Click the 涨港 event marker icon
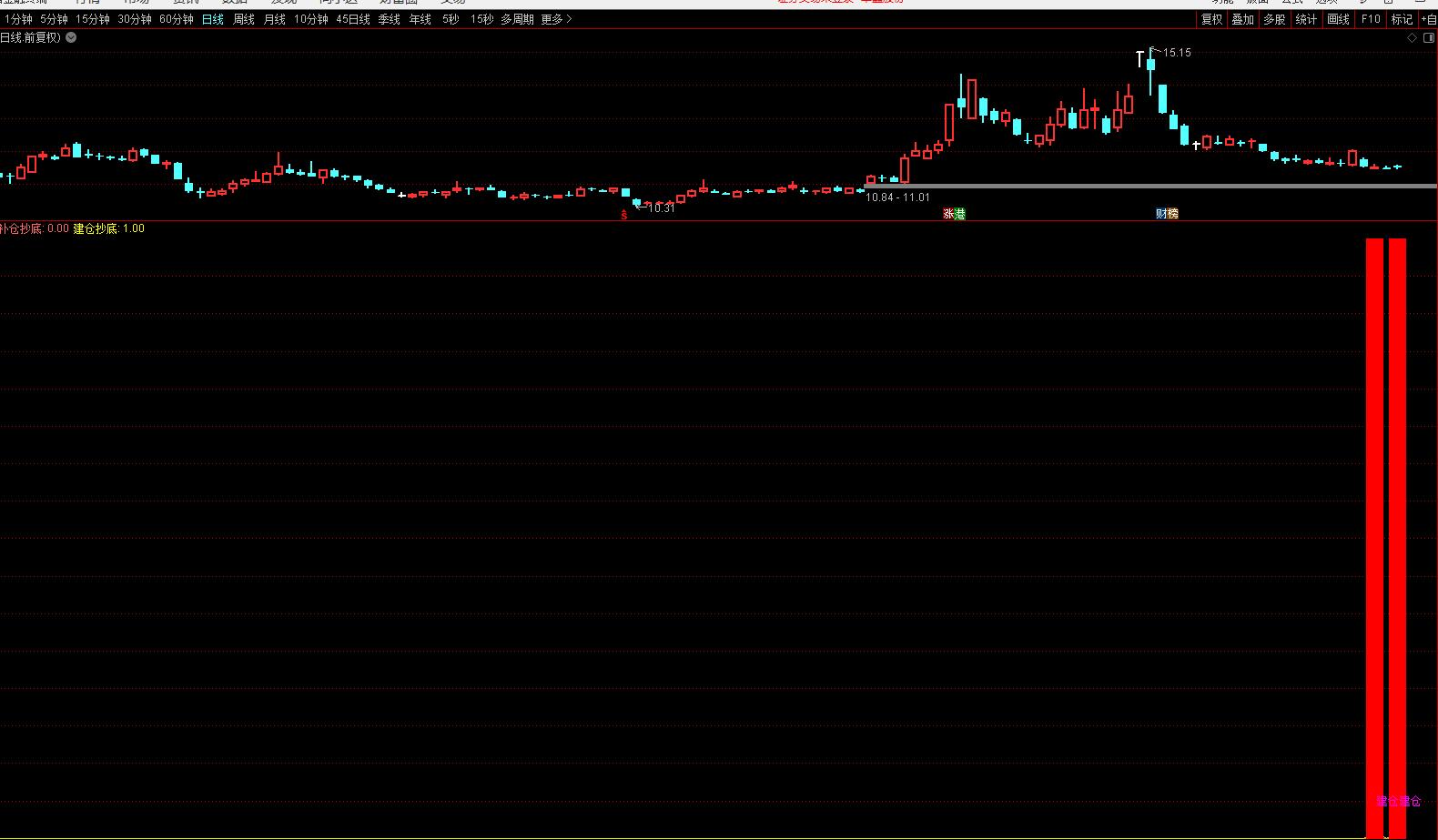The width and height of the screenshot is (1438, 840). pos(954,214)
